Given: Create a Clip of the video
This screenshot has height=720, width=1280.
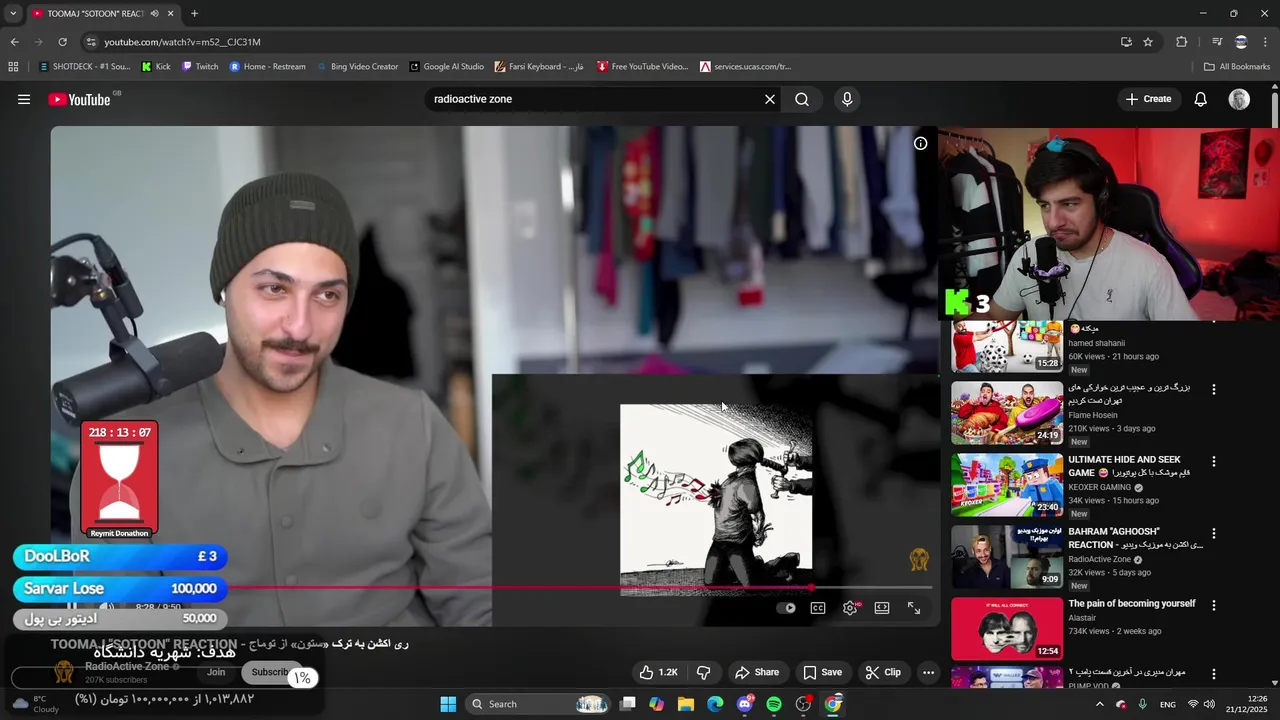Looking at the screenshot, I should click(883, 673).
